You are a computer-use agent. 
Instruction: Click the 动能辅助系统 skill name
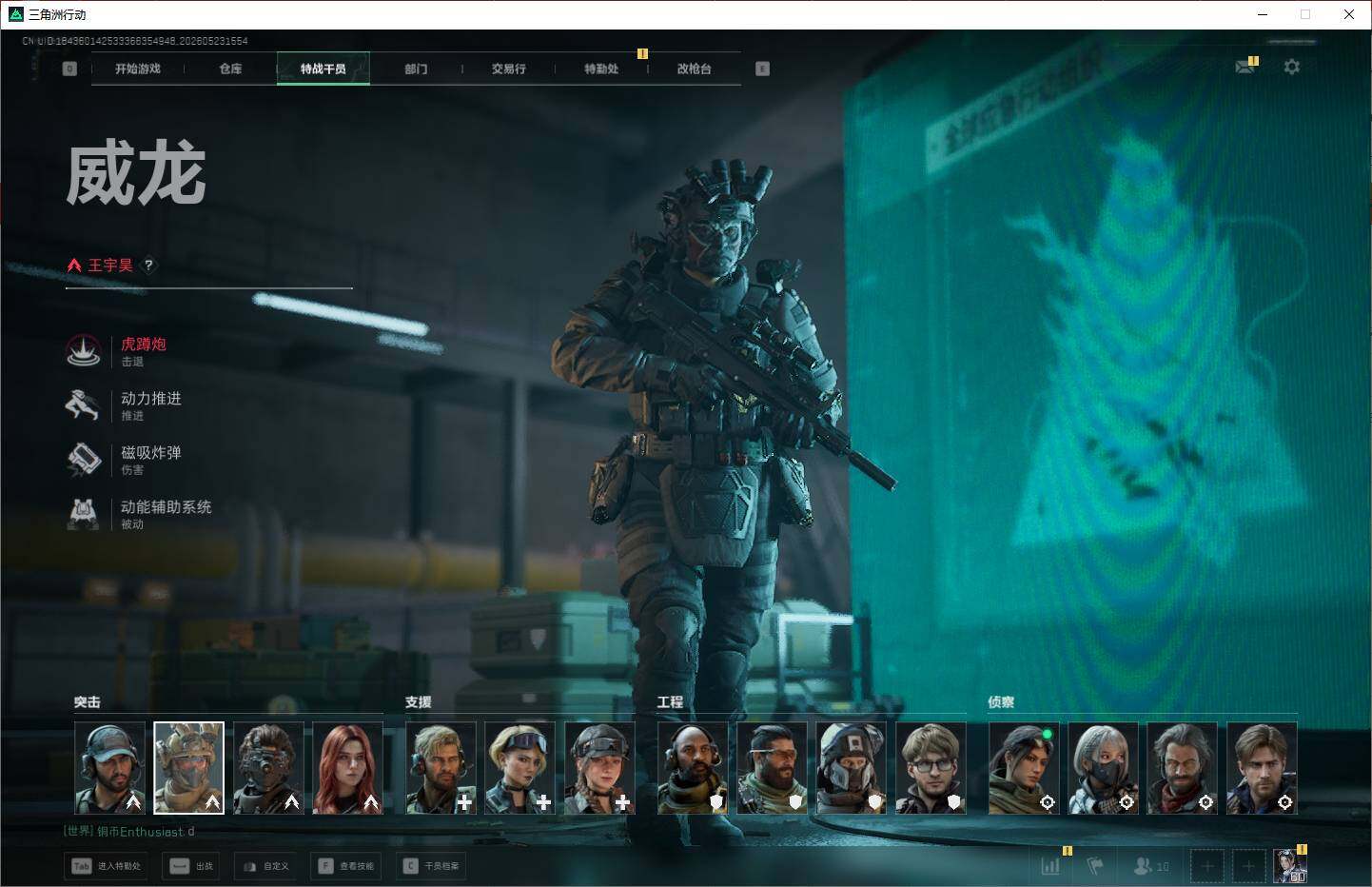coord(167,507)
